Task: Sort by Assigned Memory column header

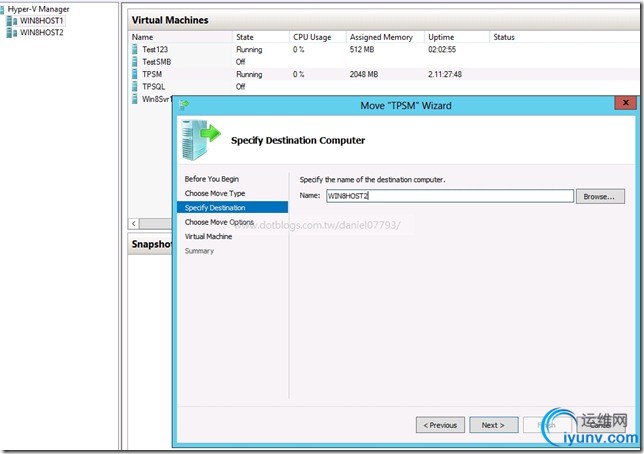Action: [x=385, y=37]
